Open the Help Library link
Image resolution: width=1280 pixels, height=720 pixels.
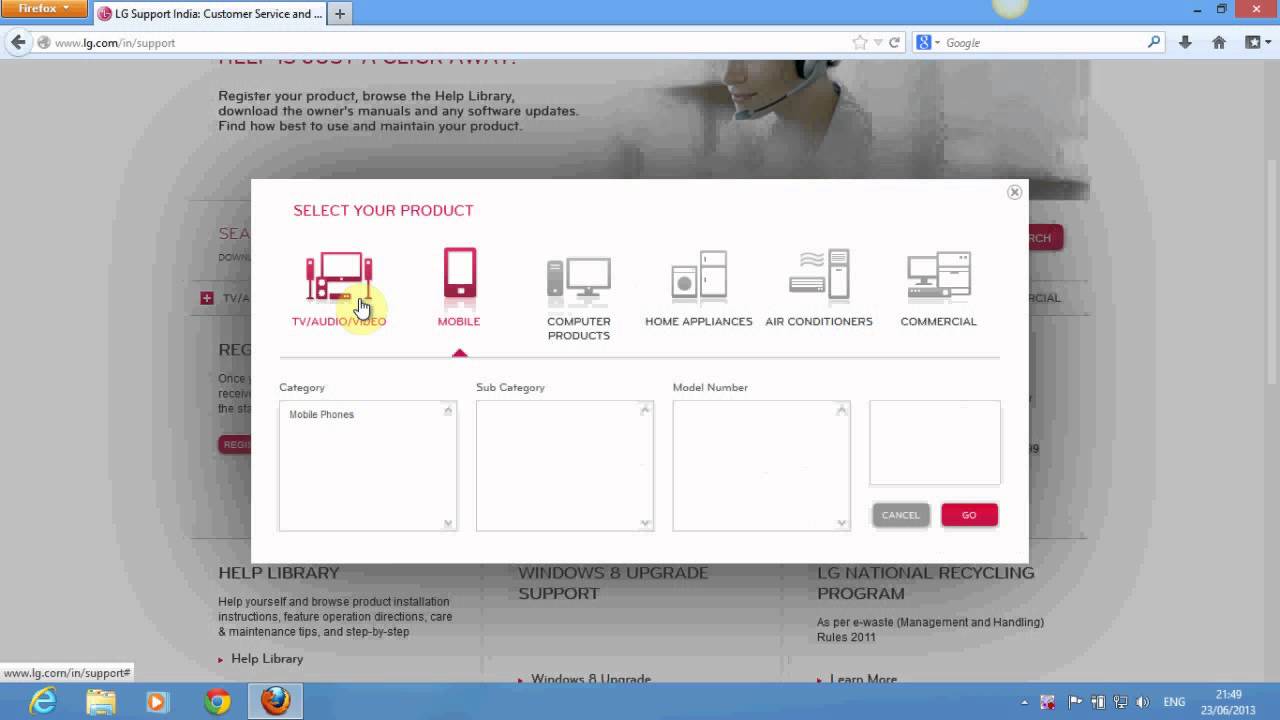tap(267, 659)
